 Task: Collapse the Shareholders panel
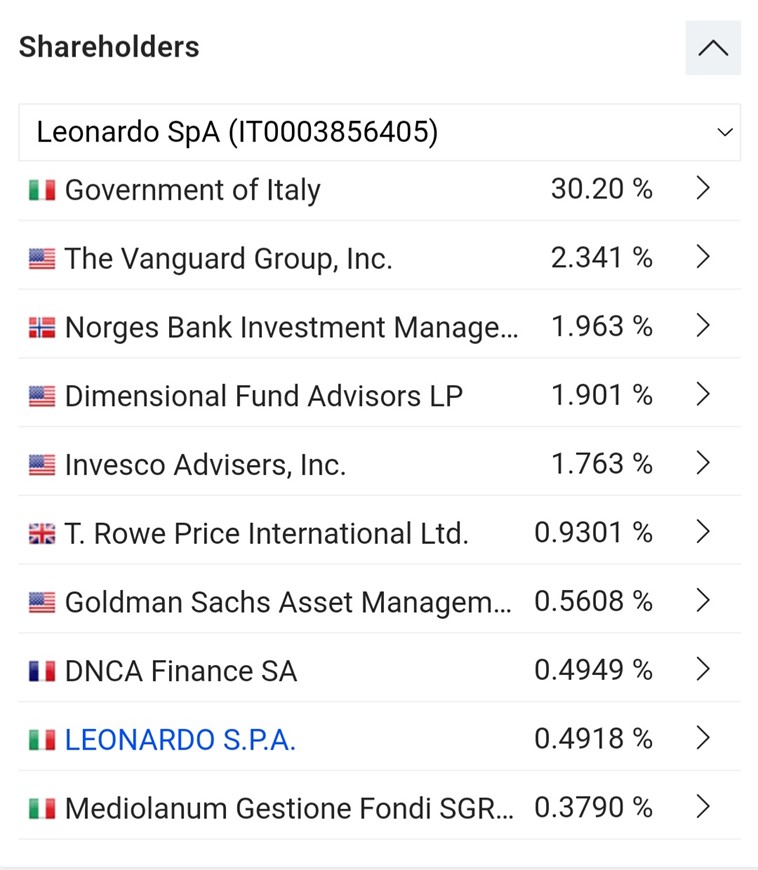(713, 48)
